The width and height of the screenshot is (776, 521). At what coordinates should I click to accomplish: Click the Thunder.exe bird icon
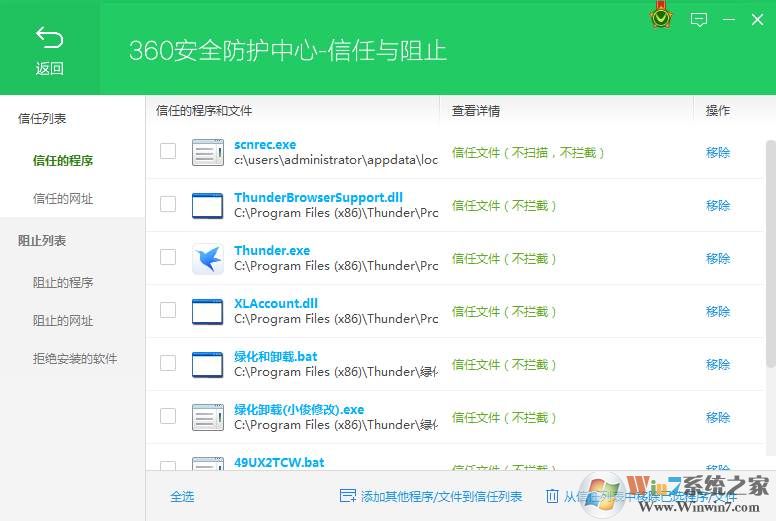(x=208, y=258)
